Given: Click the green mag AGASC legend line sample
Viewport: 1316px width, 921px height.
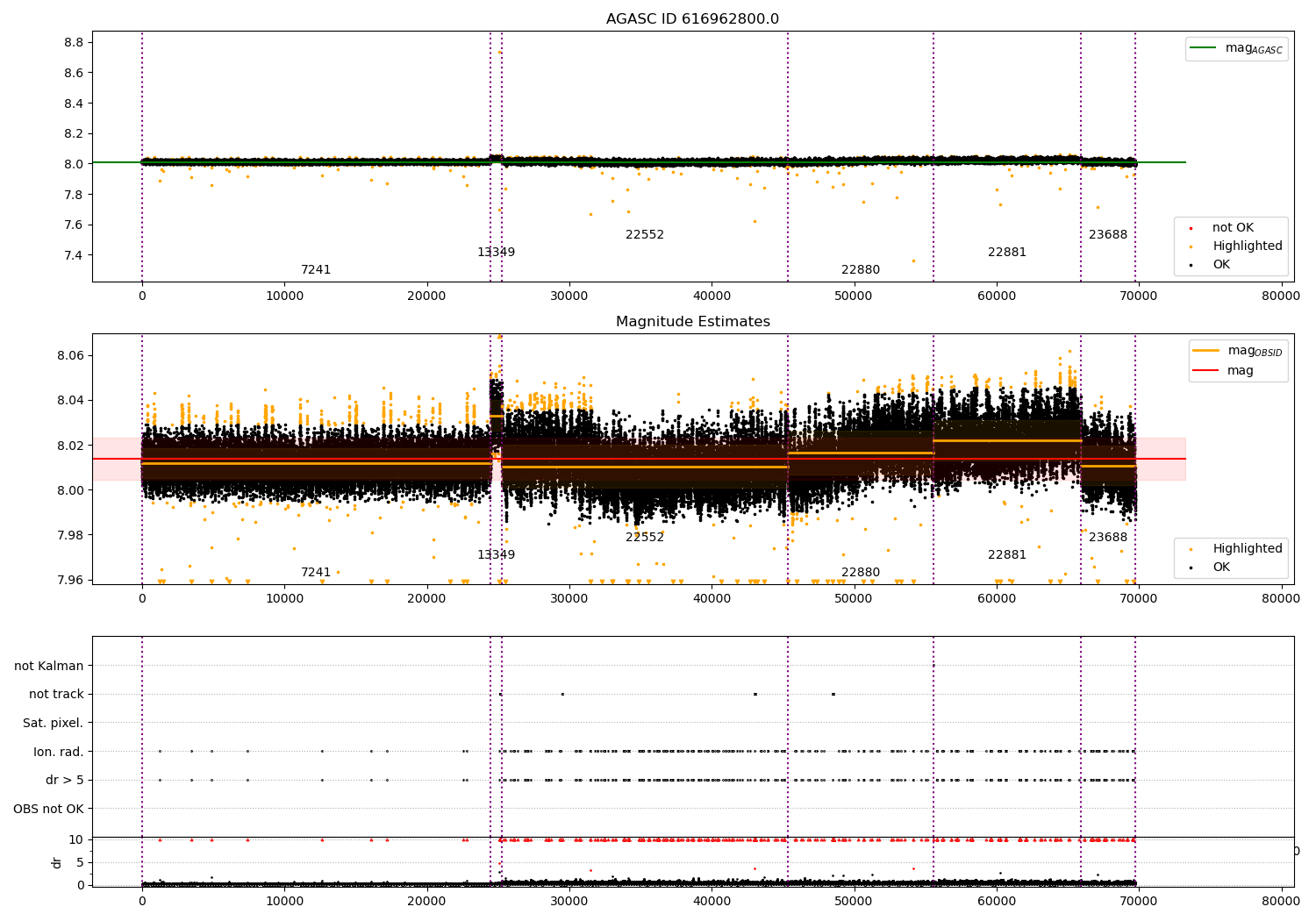Looking at the screenshot, I should [1204, 48].
